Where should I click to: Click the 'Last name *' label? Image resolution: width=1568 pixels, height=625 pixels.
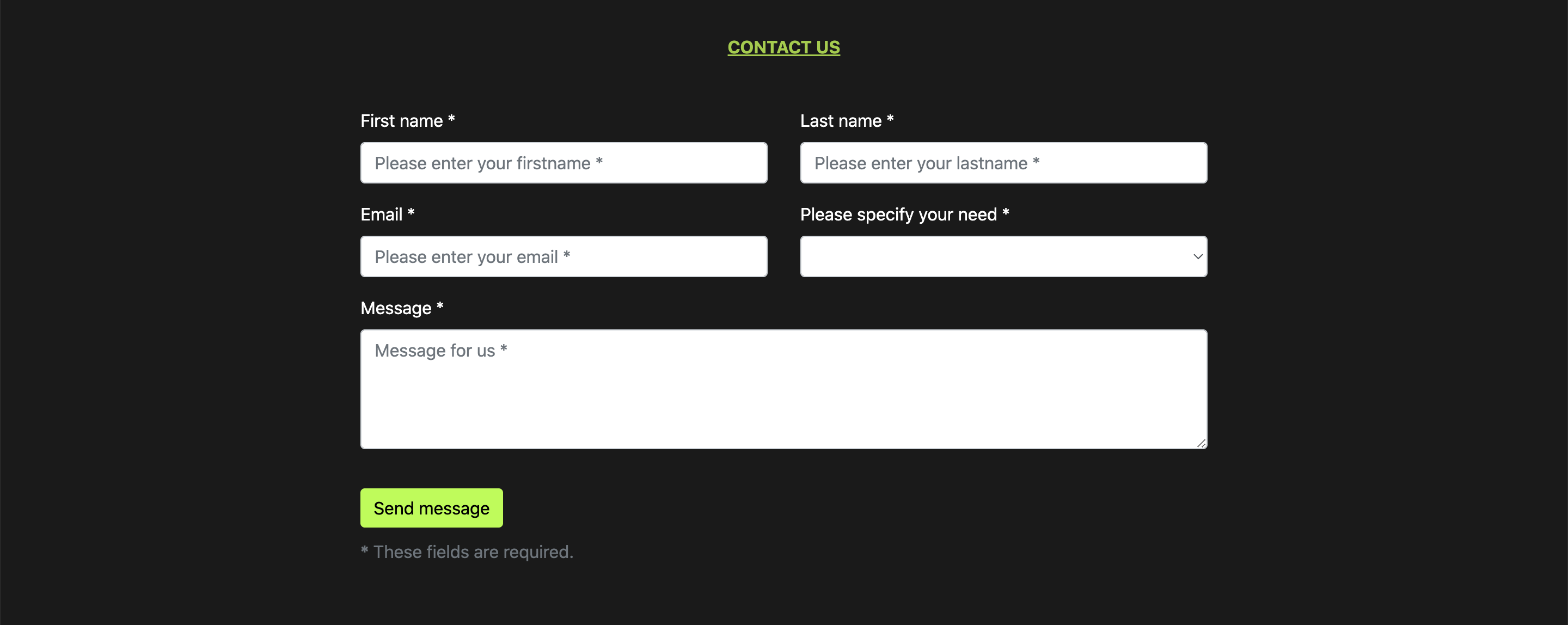[847, 120]
